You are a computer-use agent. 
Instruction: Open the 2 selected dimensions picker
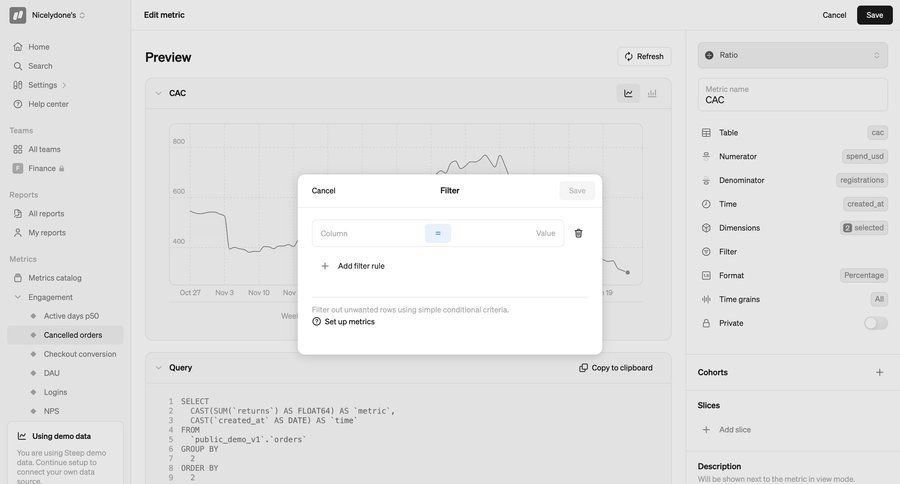(863, 228)
